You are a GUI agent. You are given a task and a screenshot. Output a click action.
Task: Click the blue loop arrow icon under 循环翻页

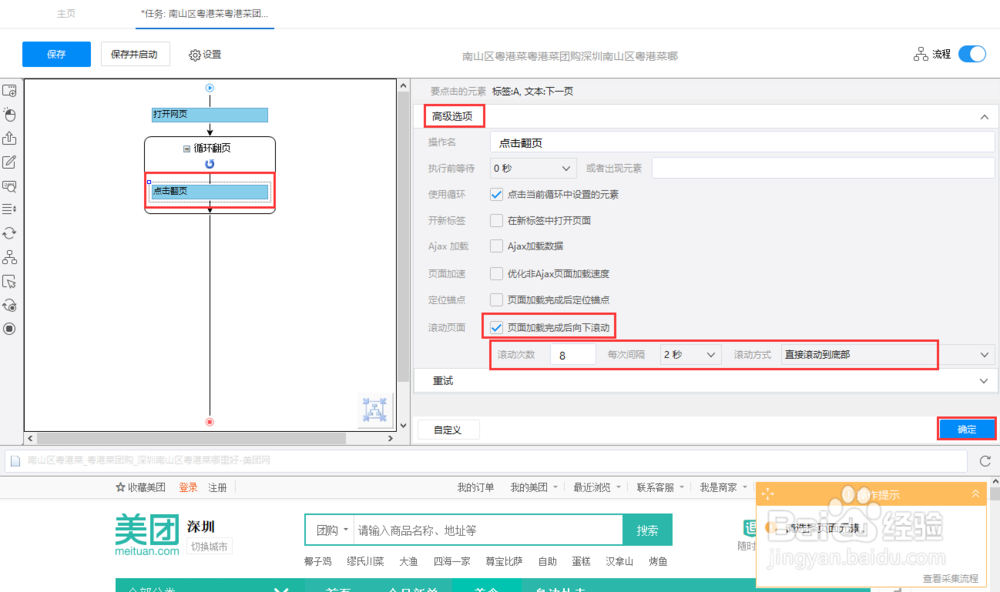click(x=209, y=164)
